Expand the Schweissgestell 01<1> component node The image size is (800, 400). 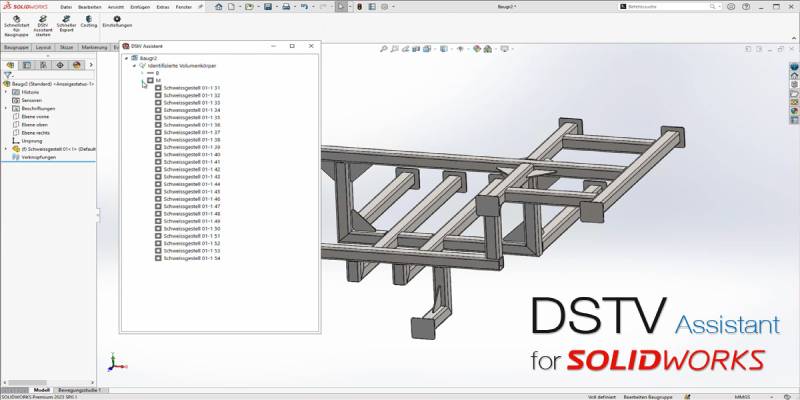point(6,149)
